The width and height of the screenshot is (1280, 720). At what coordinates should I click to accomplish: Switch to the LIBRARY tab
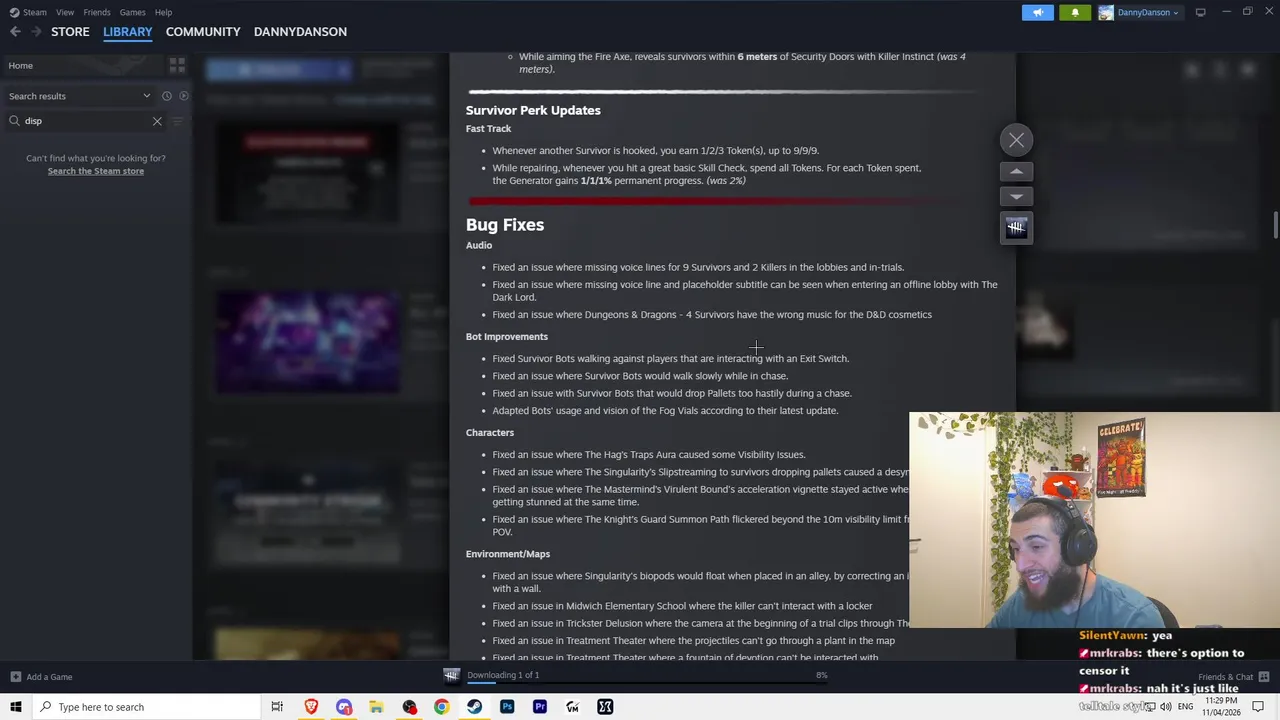(128, 32)
